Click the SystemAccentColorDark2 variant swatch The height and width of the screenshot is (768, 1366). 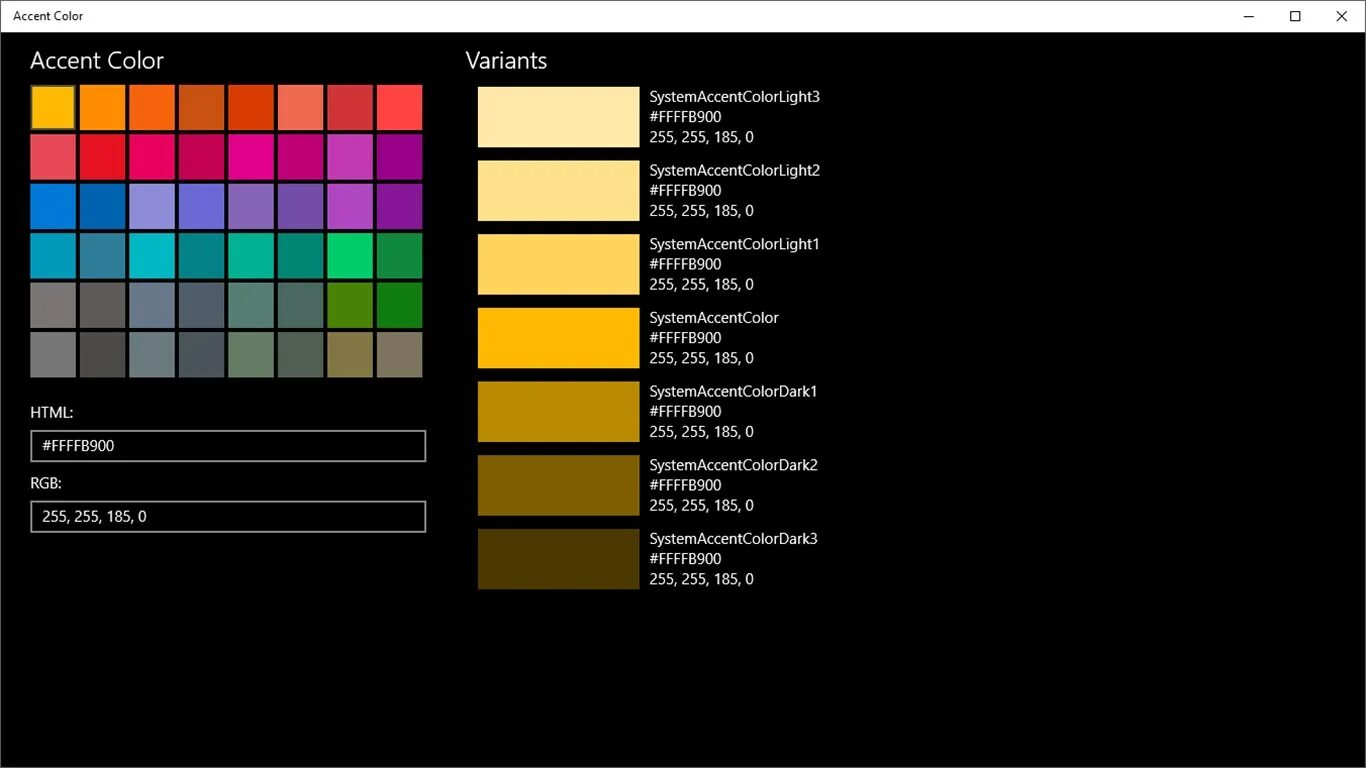pyautogui.click(x=558, y=485)
